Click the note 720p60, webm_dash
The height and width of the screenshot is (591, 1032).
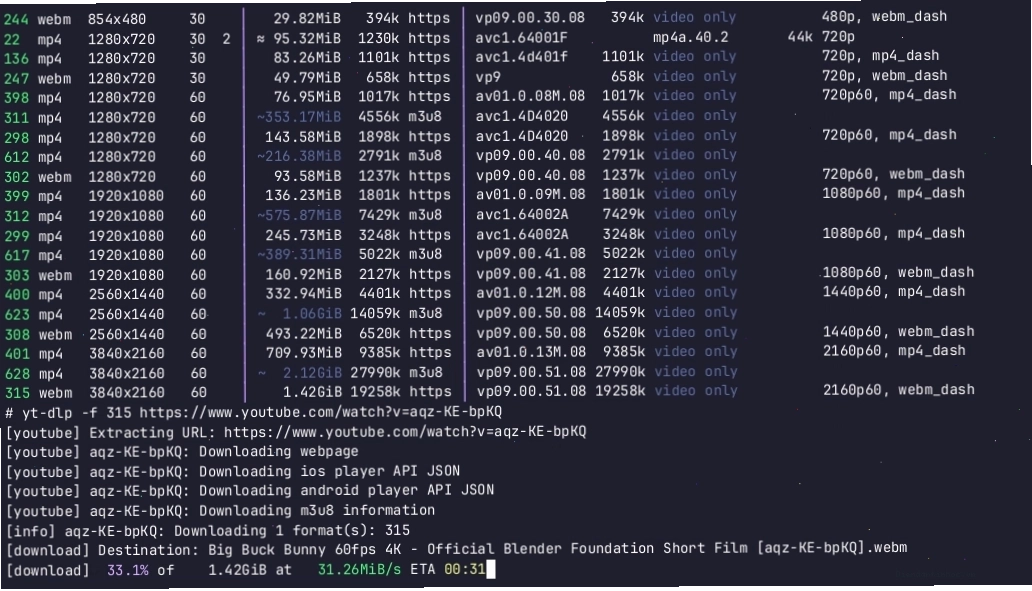(893, 174)
